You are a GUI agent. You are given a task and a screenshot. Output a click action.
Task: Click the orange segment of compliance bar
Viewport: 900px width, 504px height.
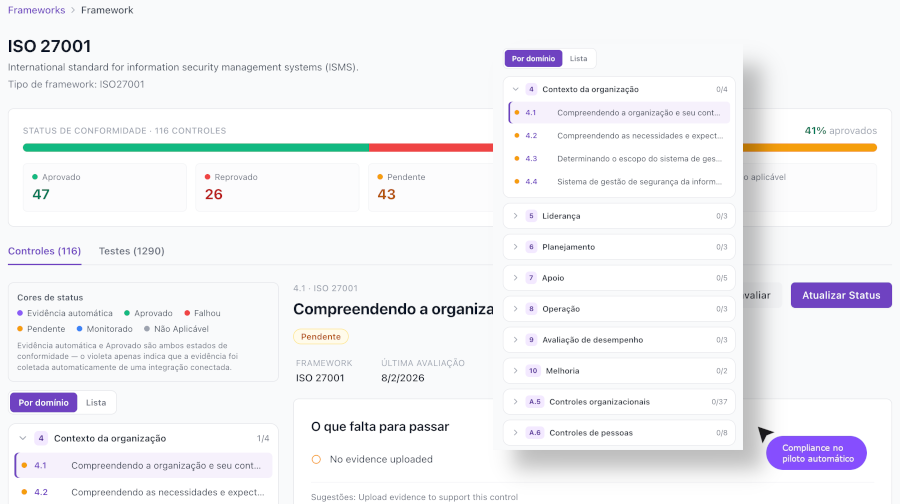tap(810, 148)
